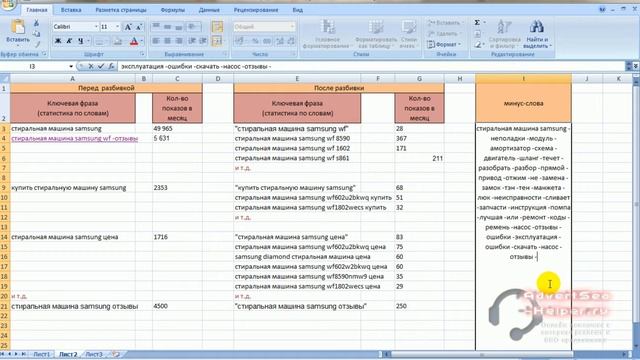This screenshot has width=640, height=360.
Task: Click the Shrink Font small A icon
Action: point(139,27)
